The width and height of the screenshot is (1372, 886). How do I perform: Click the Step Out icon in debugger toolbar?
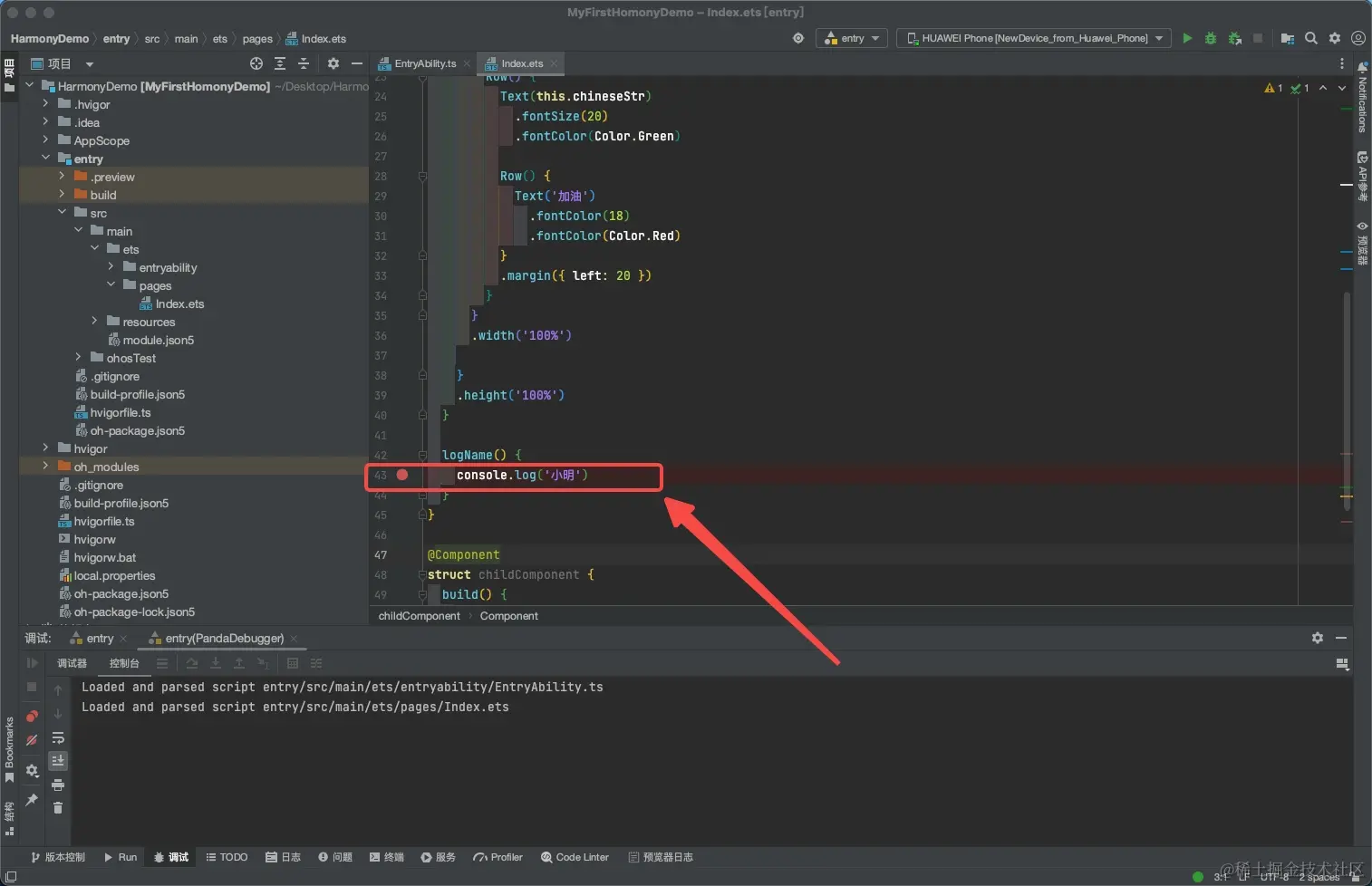coord(239,663)
